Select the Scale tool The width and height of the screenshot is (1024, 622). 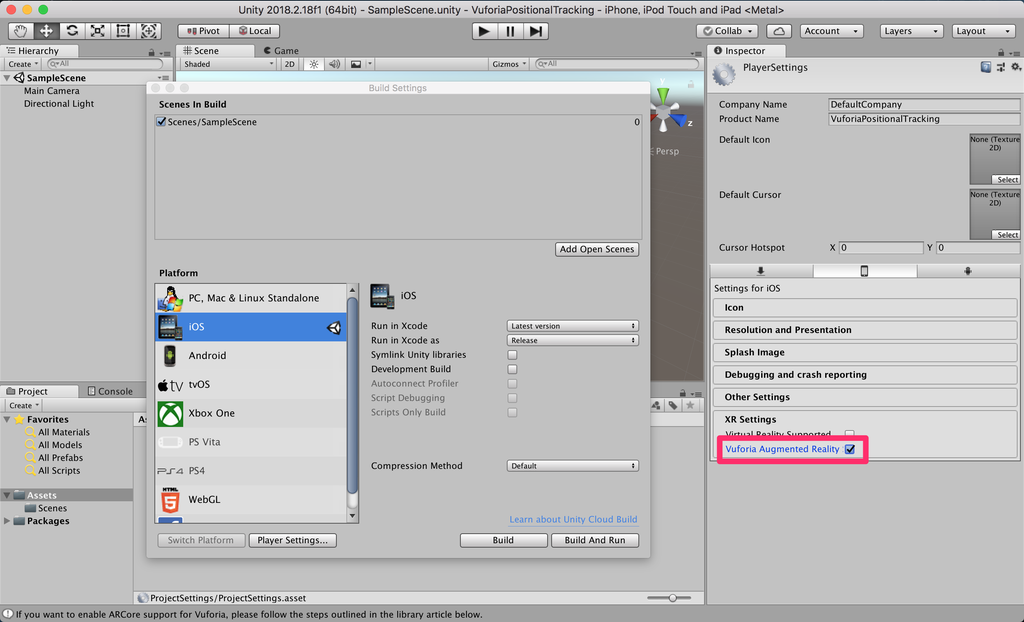coord(97,31)
